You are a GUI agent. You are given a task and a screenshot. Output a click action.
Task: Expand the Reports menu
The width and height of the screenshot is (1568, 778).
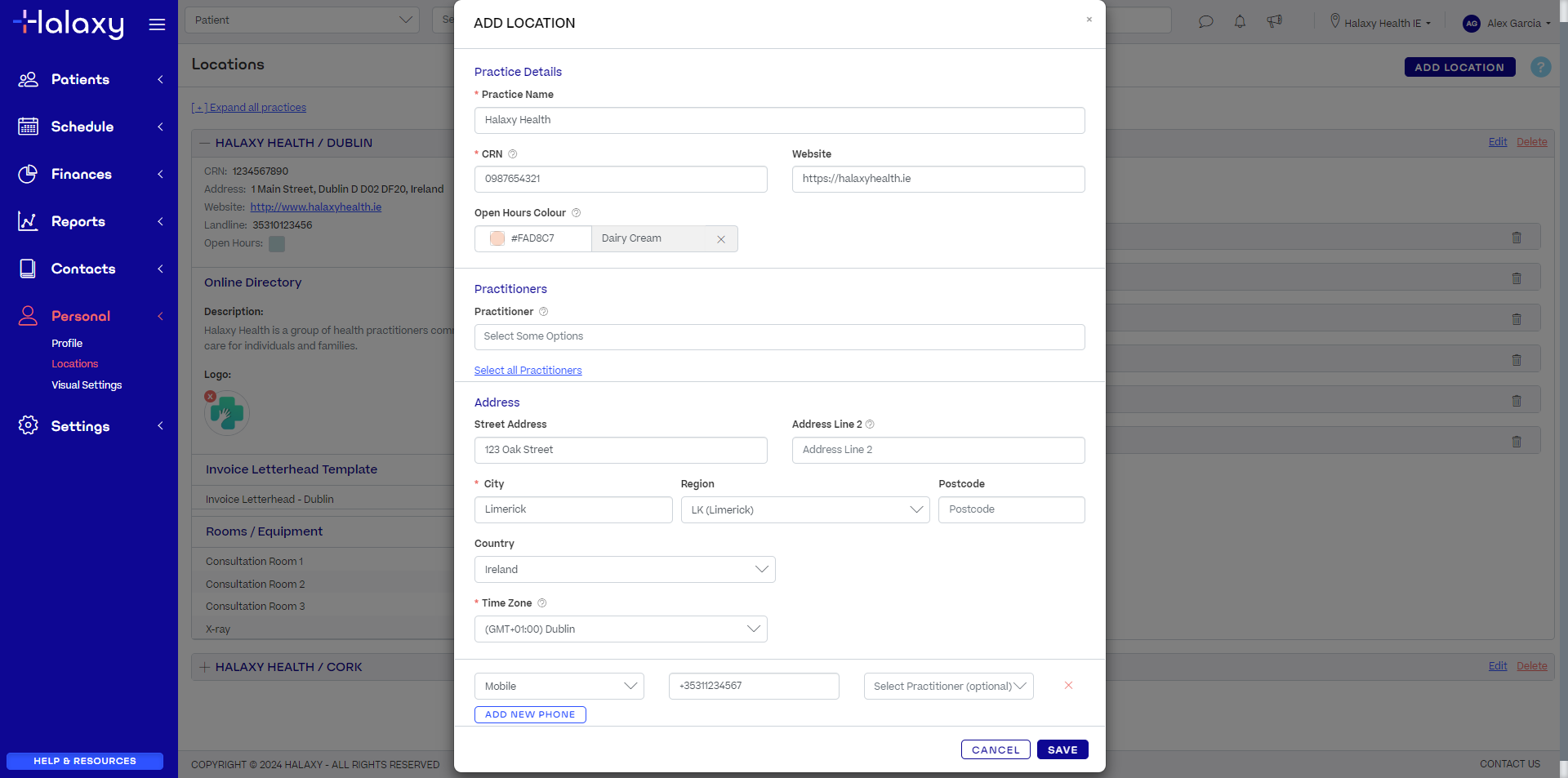coord(160,221)
